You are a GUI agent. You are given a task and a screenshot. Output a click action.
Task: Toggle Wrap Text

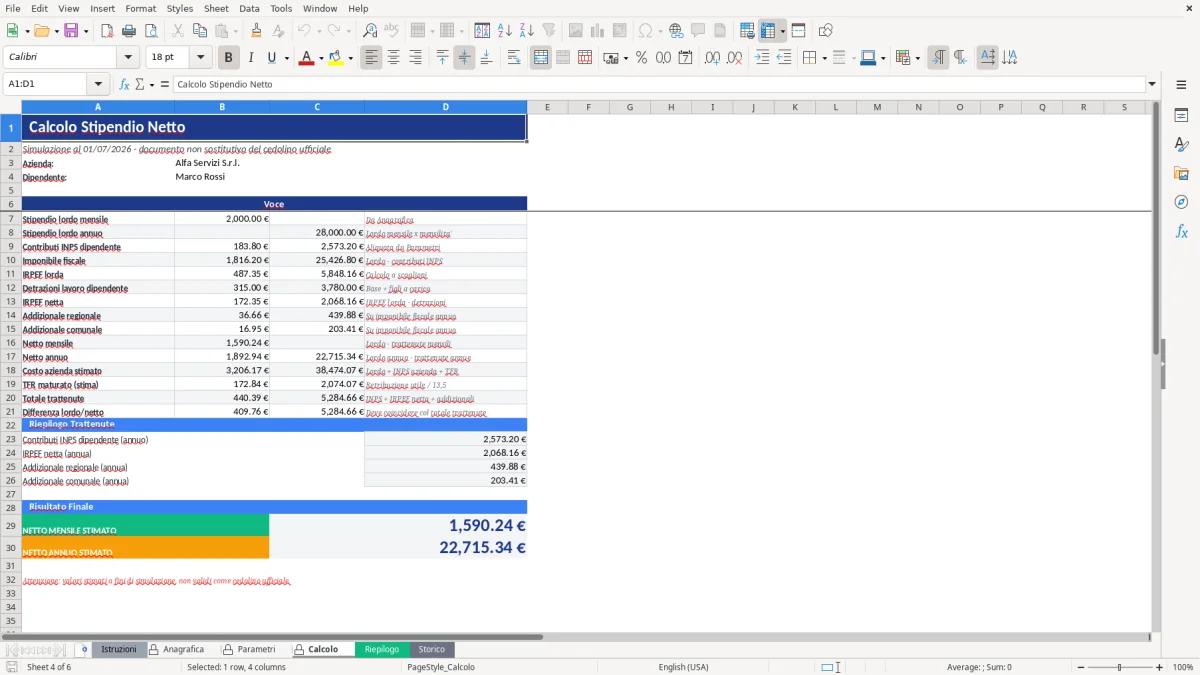coord(514,58)
